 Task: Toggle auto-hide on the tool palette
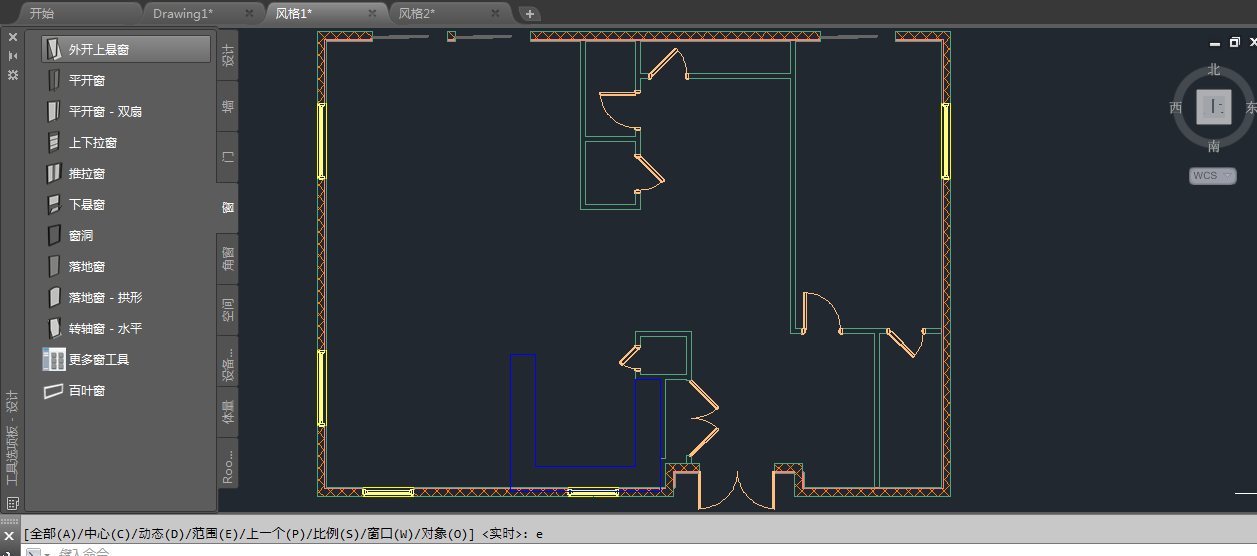(x=13, y=56)
